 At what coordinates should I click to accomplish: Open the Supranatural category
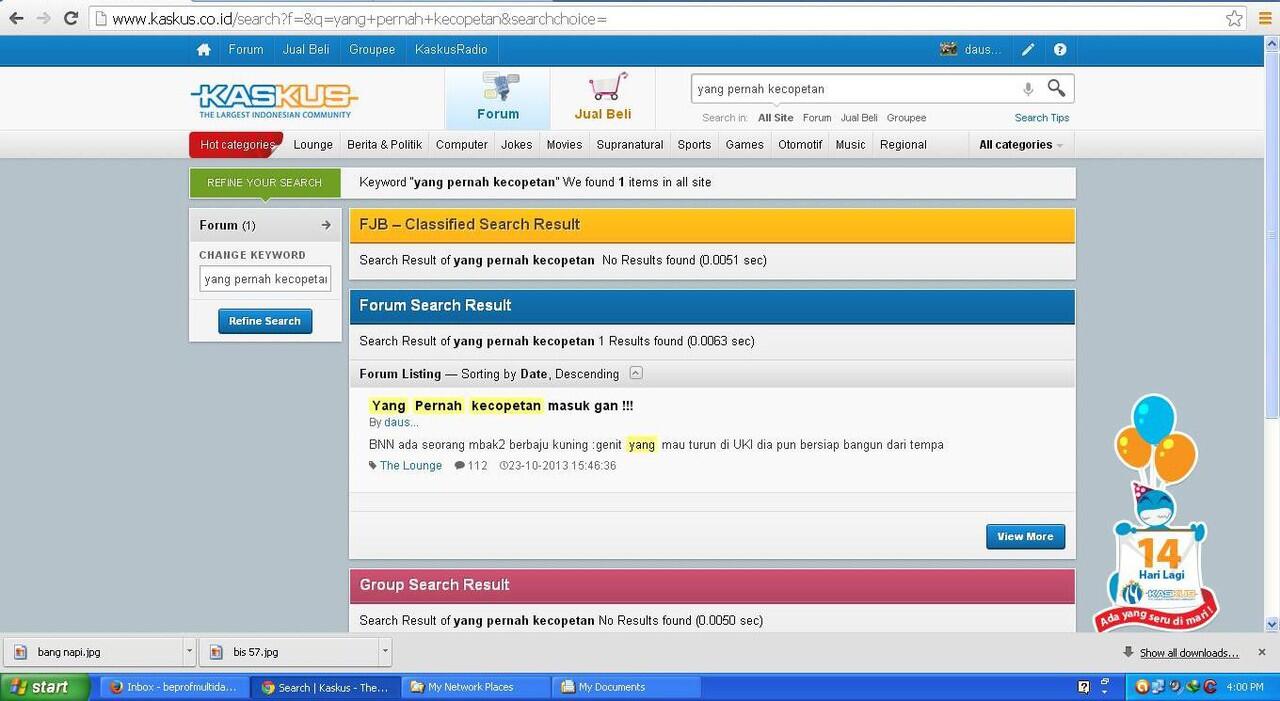point(630,145)
